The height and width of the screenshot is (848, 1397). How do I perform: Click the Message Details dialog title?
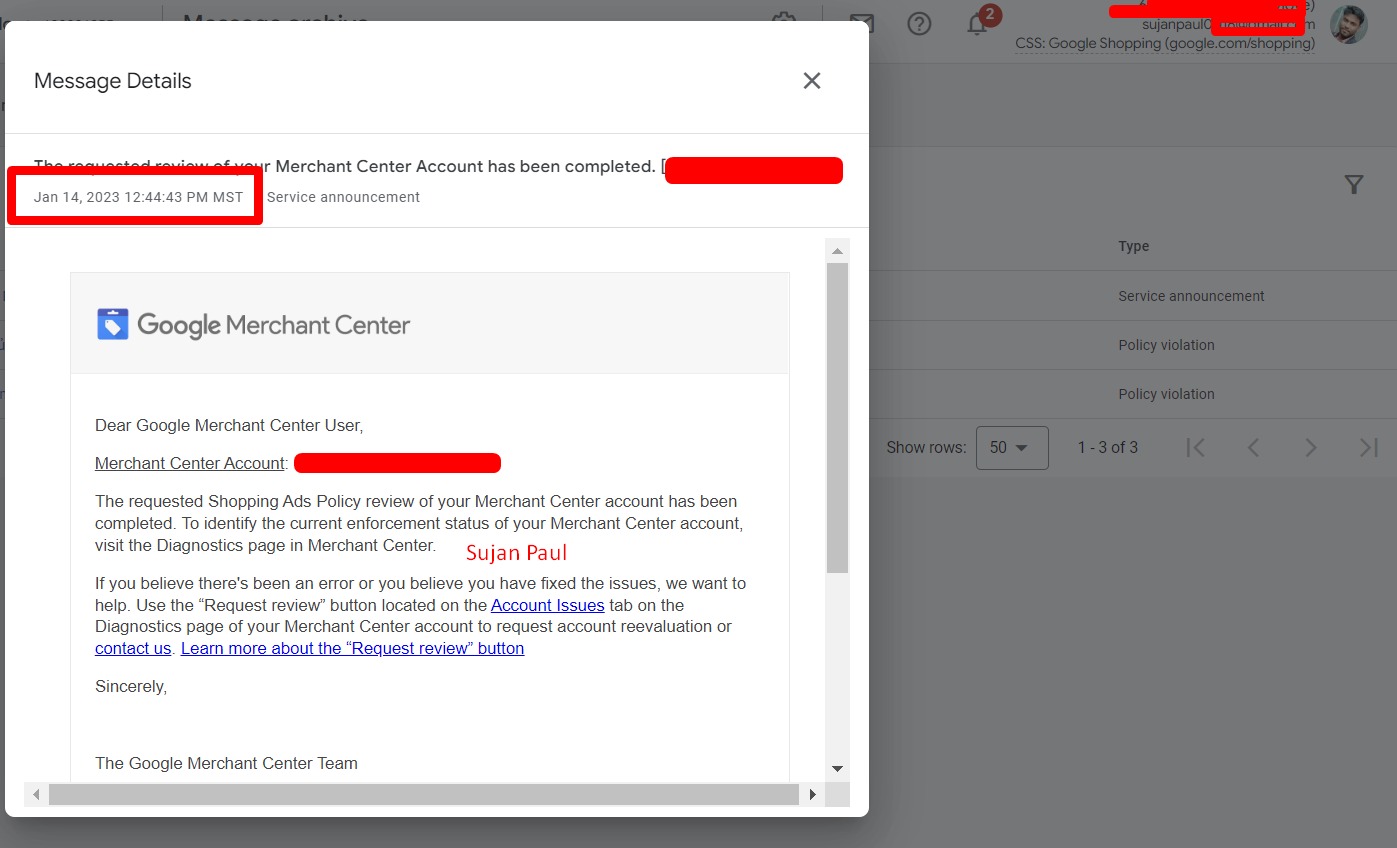(113, 81)
